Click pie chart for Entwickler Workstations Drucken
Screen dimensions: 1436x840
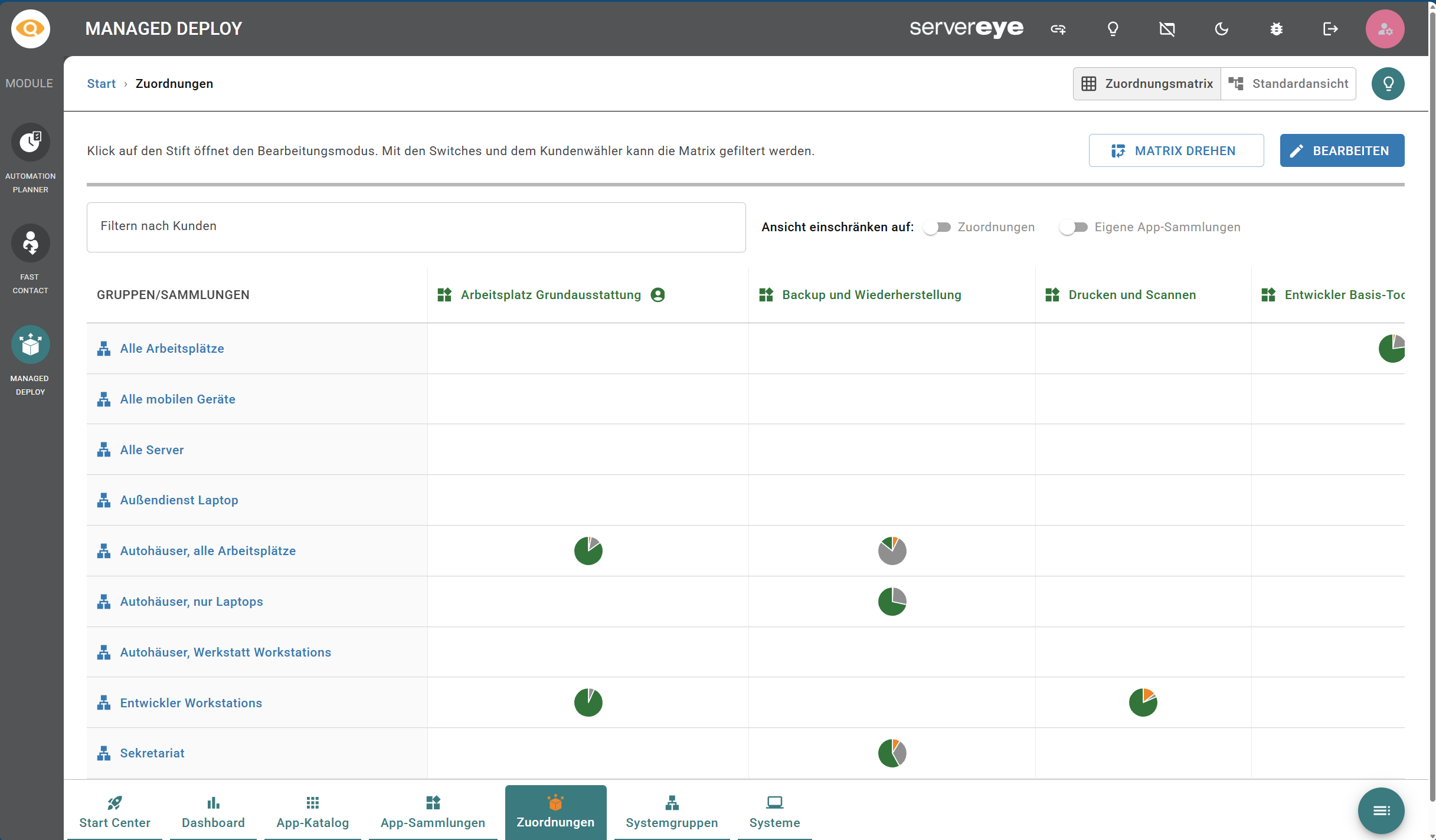point(1143,703)
